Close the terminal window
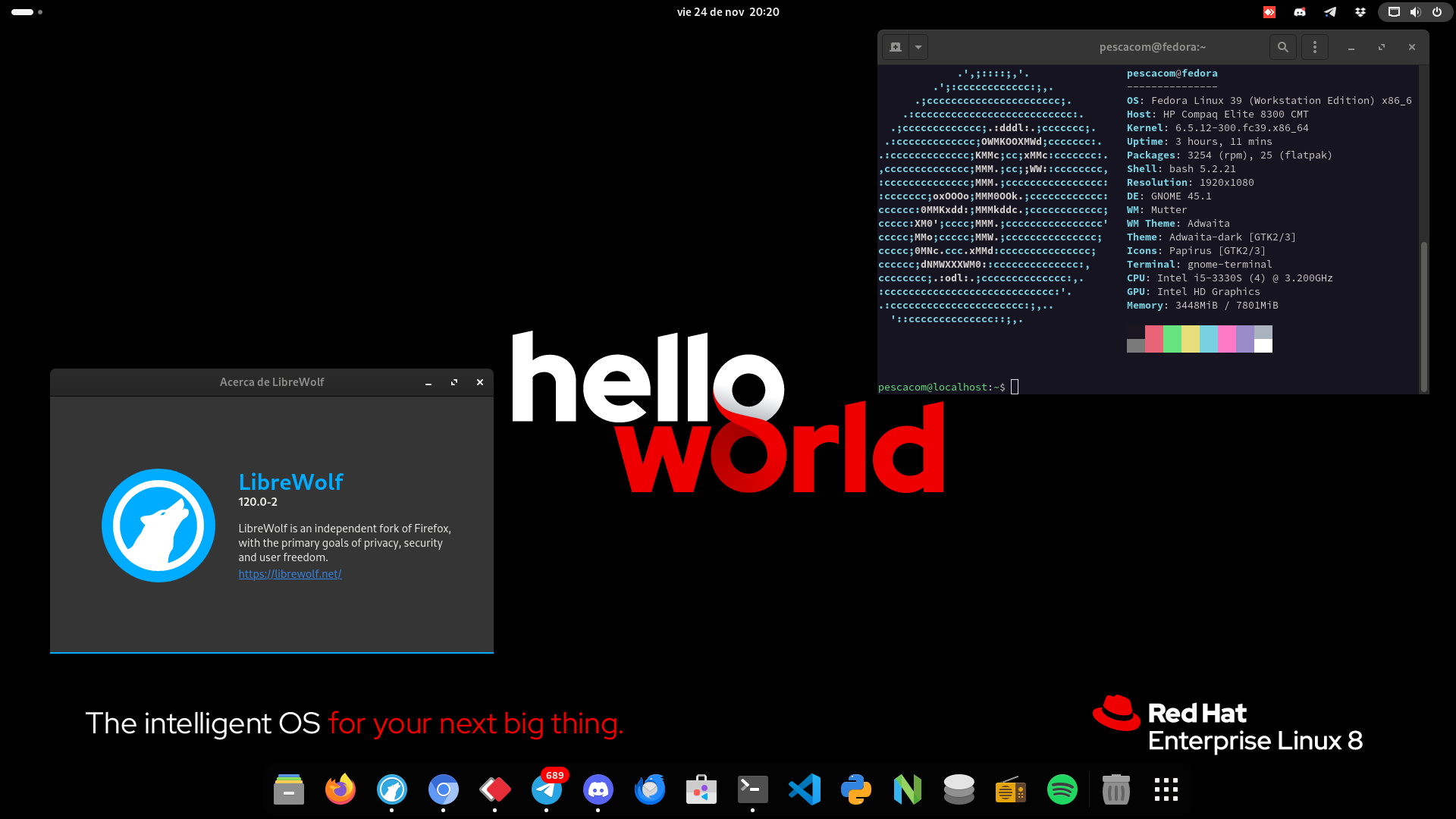1456x819 pixels. 1411,47
